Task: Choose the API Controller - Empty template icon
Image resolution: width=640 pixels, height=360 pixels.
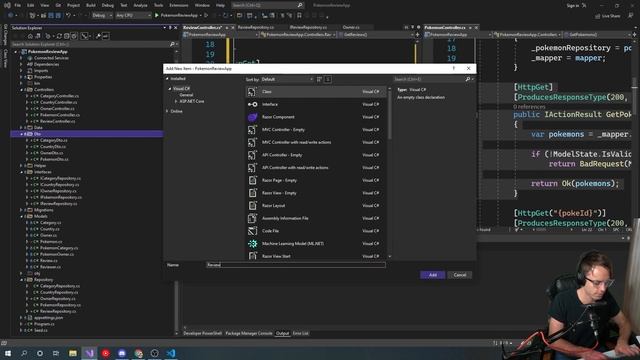Action: point(252,155)
